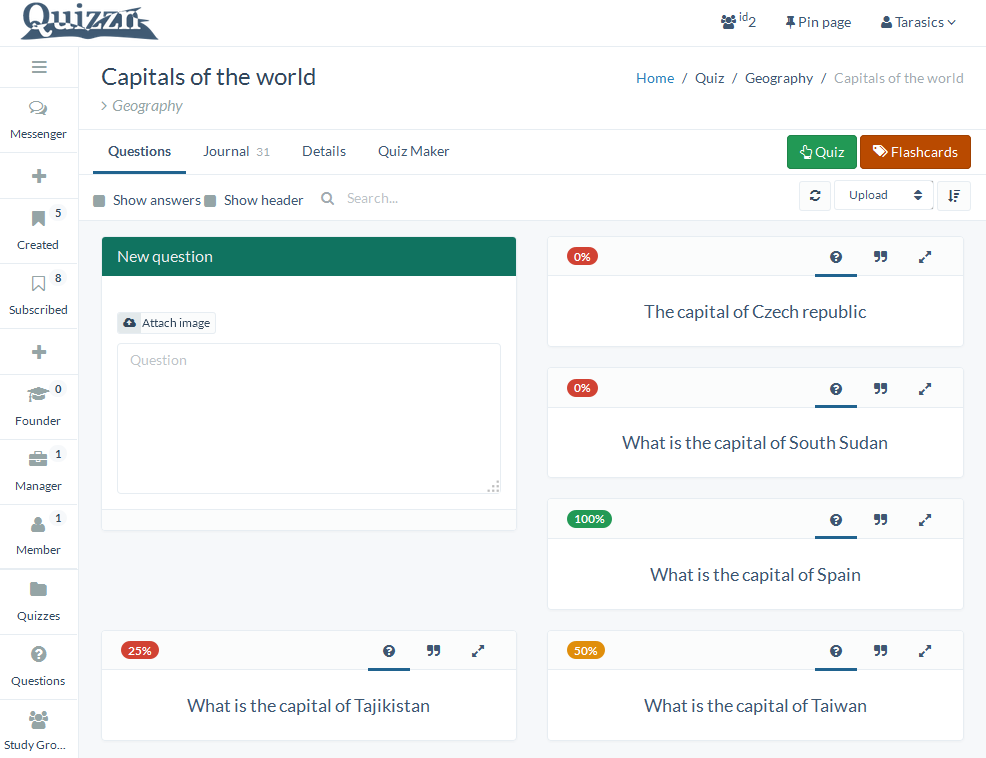Open the Quiz Maker tab
This screenshot has width=986, height=758.
point(413,152)
